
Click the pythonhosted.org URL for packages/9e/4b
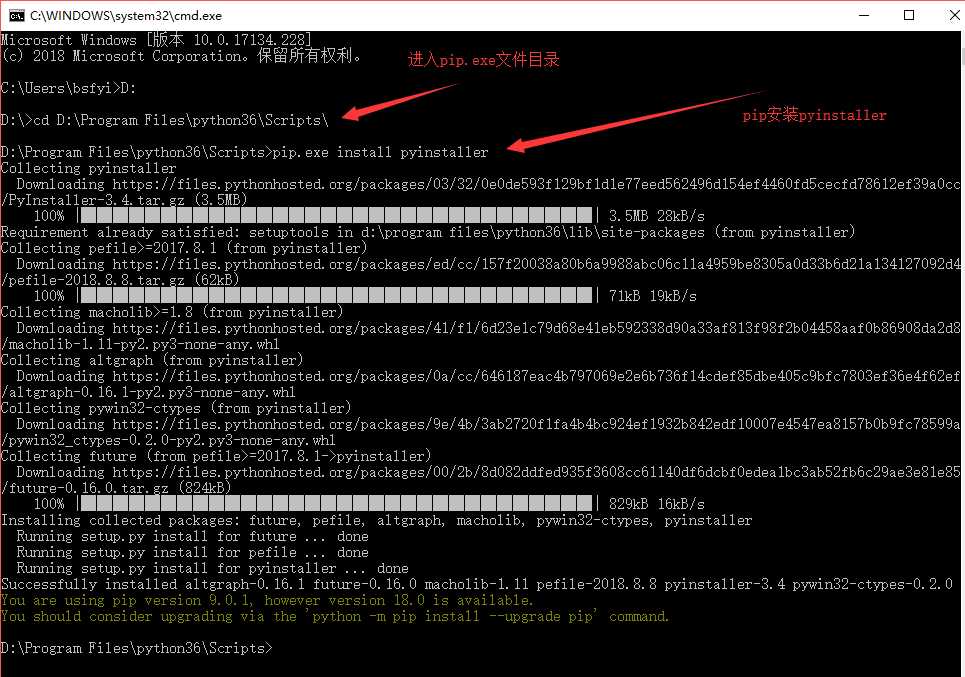pyautogui.click(x=536, y=424)
